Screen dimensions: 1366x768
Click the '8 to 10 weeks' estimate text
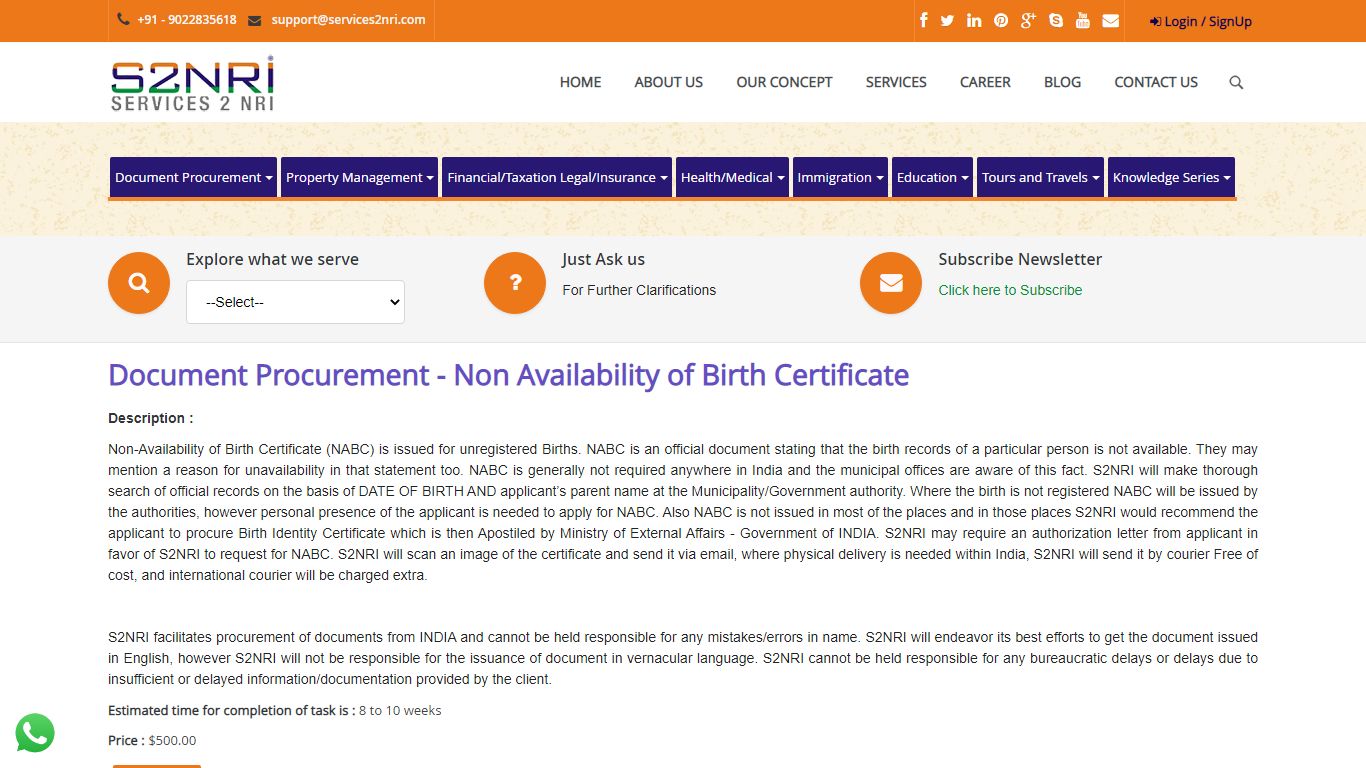pyautogui.click(x=400, y=711)
